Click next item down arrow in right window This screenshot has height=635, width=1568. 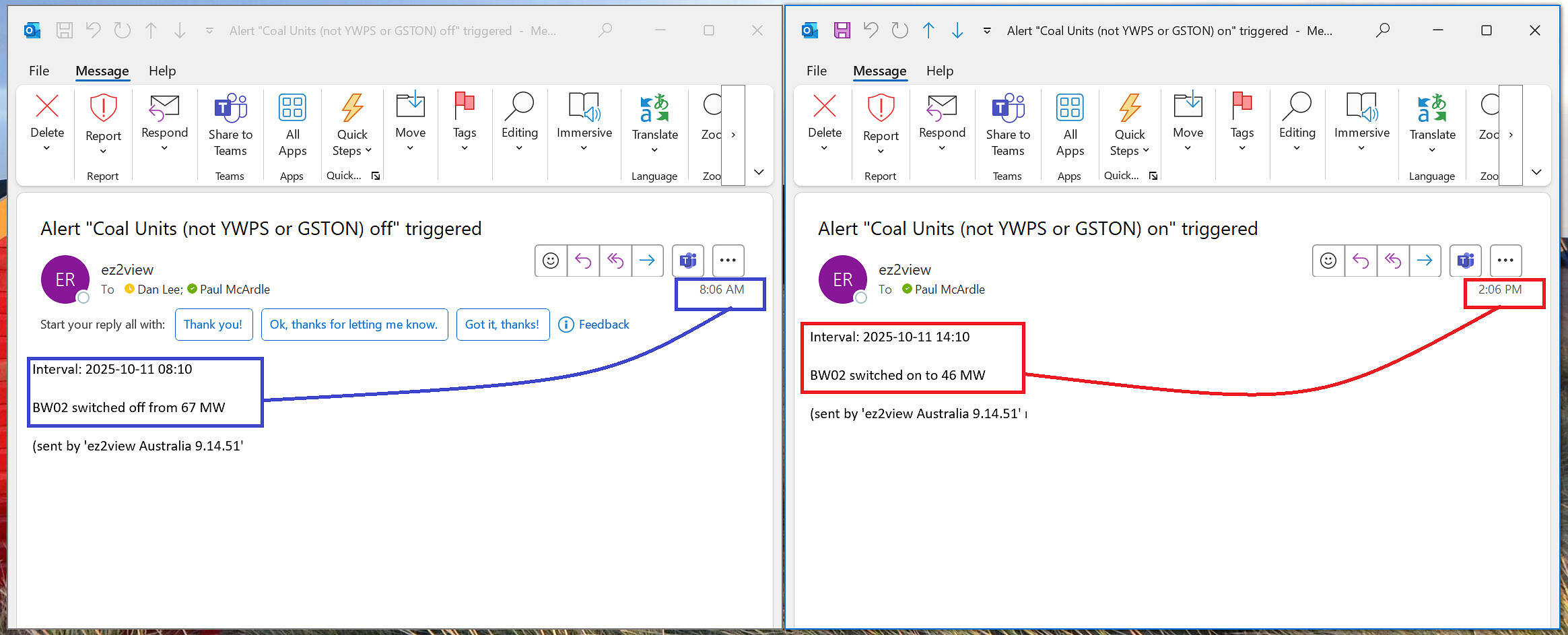(x=957, y=30)
